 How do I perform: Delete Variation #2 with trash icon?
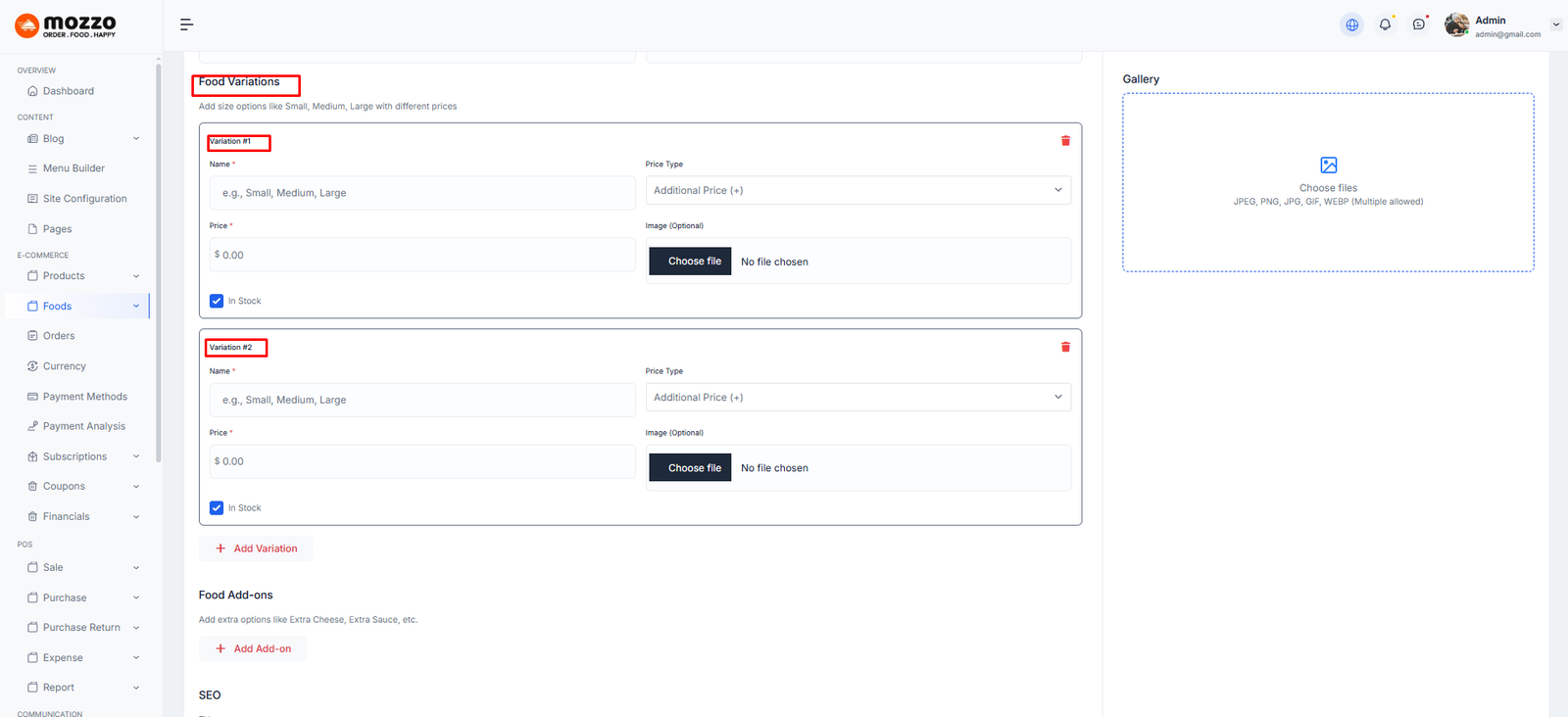(1065, 348)
